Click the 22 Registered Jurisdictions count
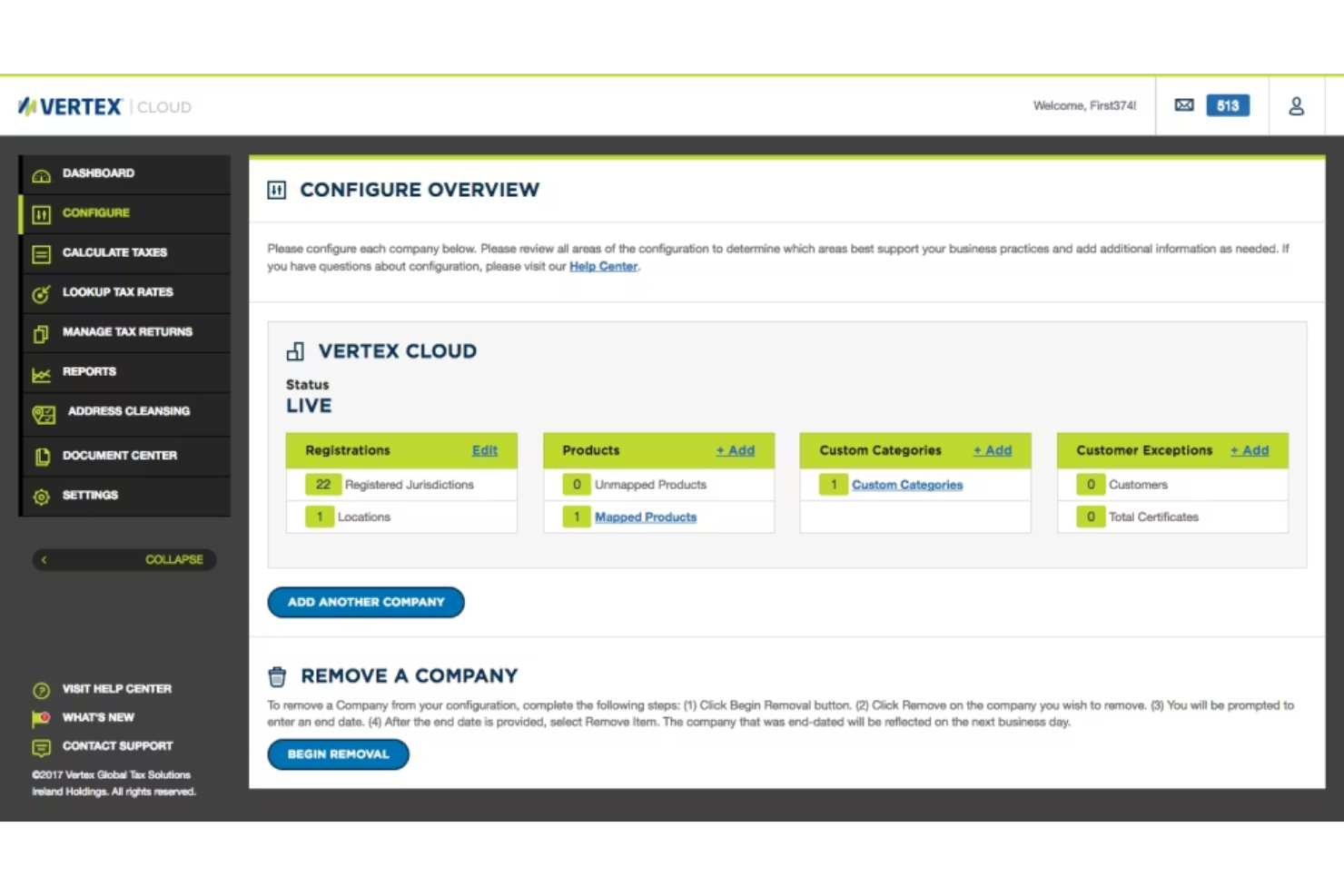The height and width of the screenshot is (896, 1344). pos(323,485)
